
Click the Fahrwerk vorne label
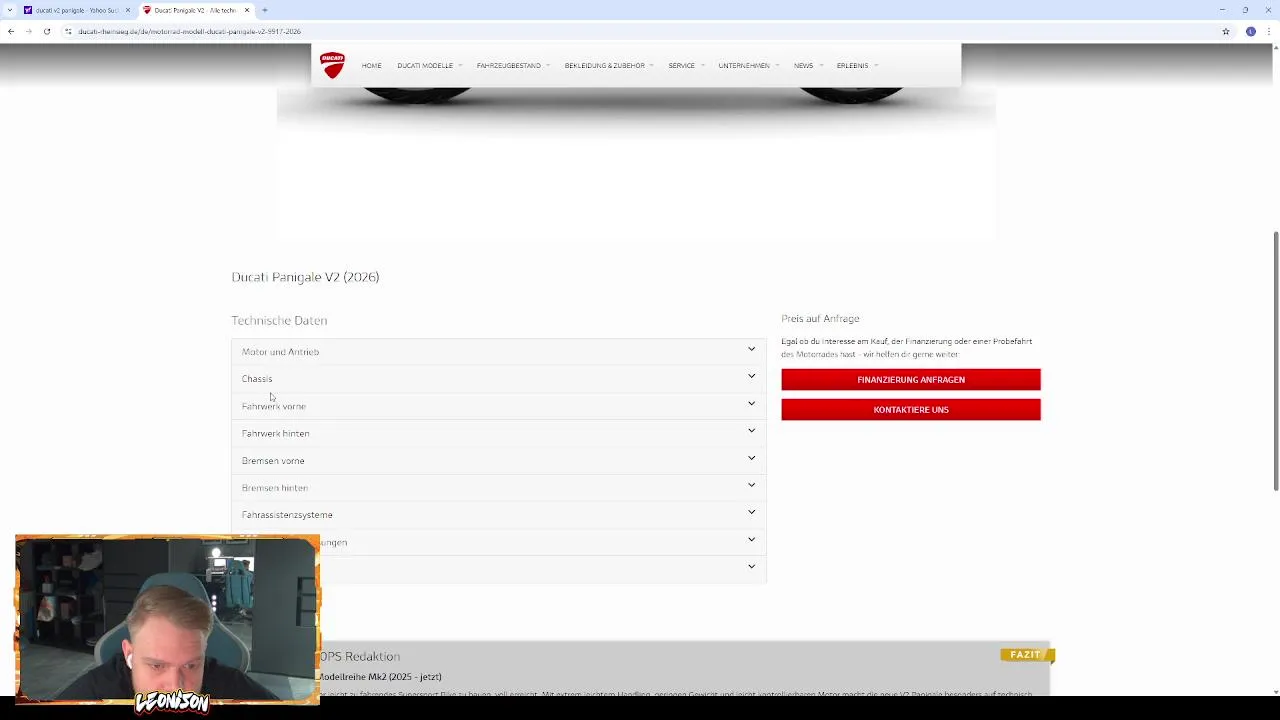pyautogui.click(x=274, y=406)
